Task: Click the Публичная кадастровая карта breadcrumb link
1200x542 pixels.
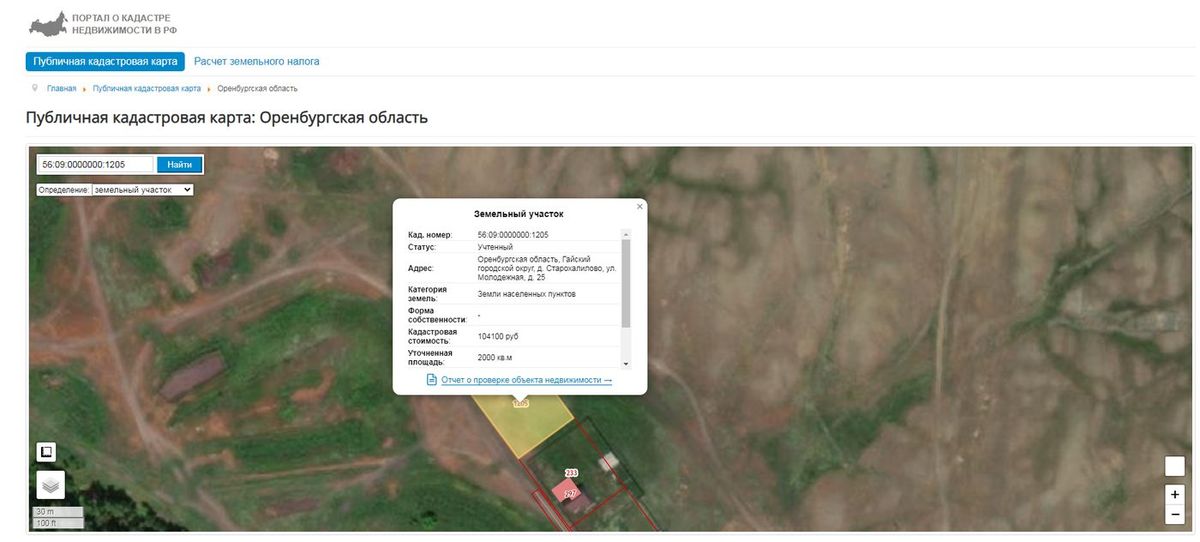Action: pos(147,88)
